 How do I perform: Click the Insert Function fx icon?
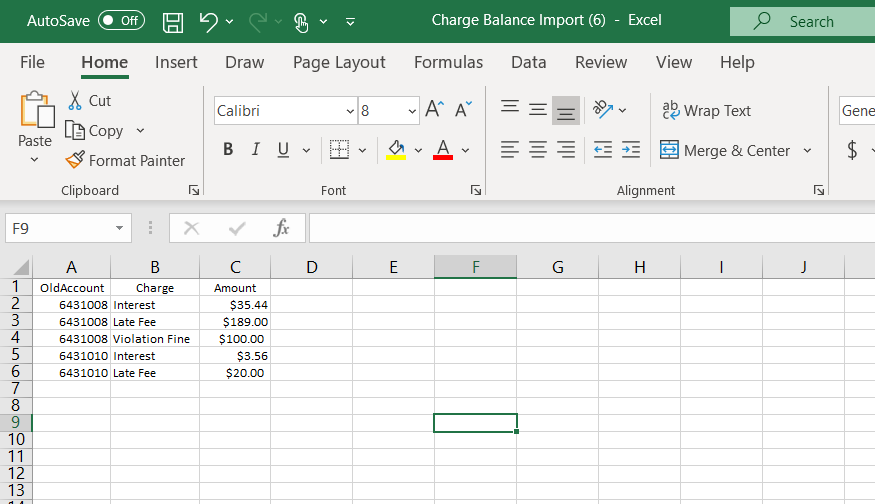[282, 228]
